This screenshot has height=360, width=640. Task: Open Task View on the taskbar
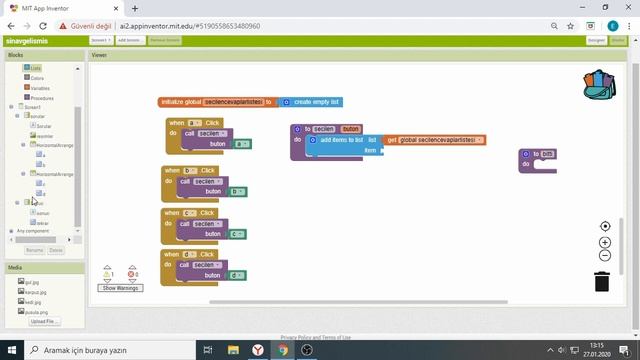(208, 350)
